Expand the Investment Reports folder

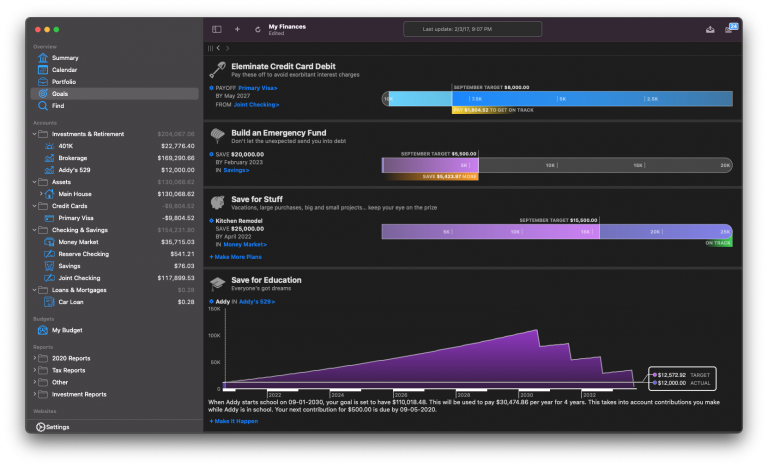pos(35,394)
